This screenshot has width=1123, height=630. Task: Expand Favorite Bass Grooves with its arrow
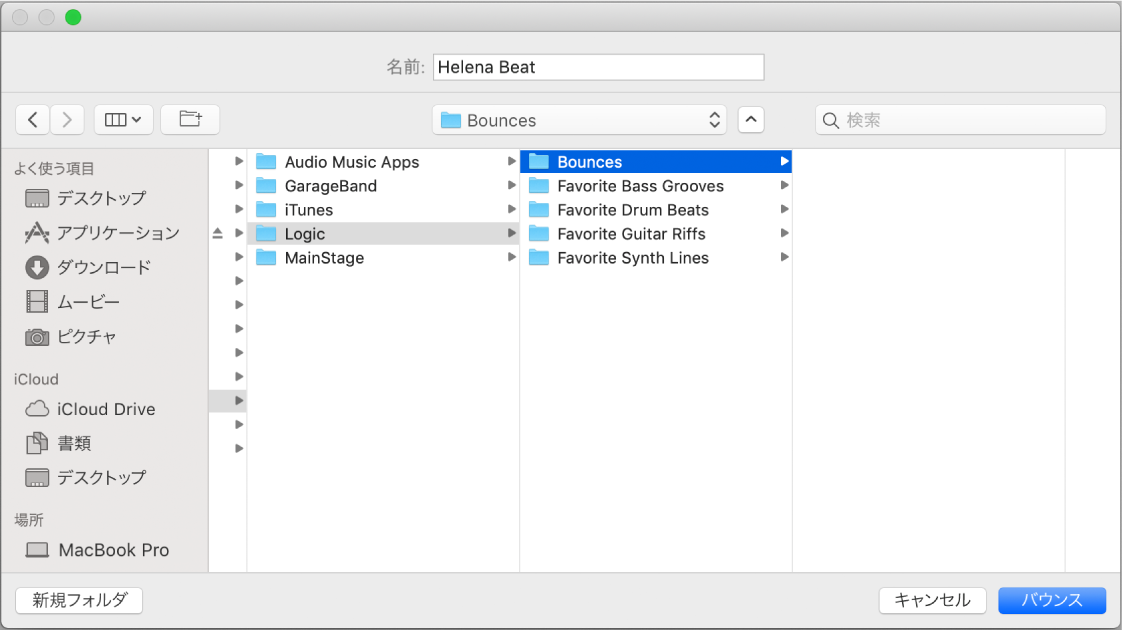pos(784,185)
